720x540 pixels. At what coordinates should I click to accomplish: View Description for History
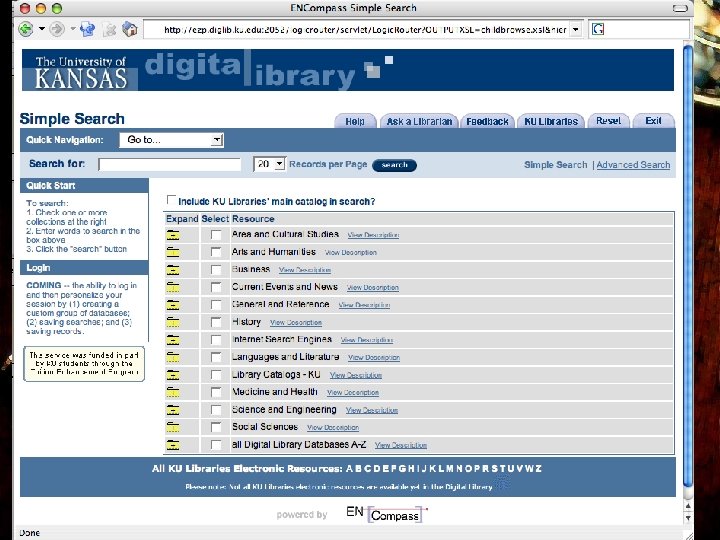pyautogui.click(x=296, y=323)
